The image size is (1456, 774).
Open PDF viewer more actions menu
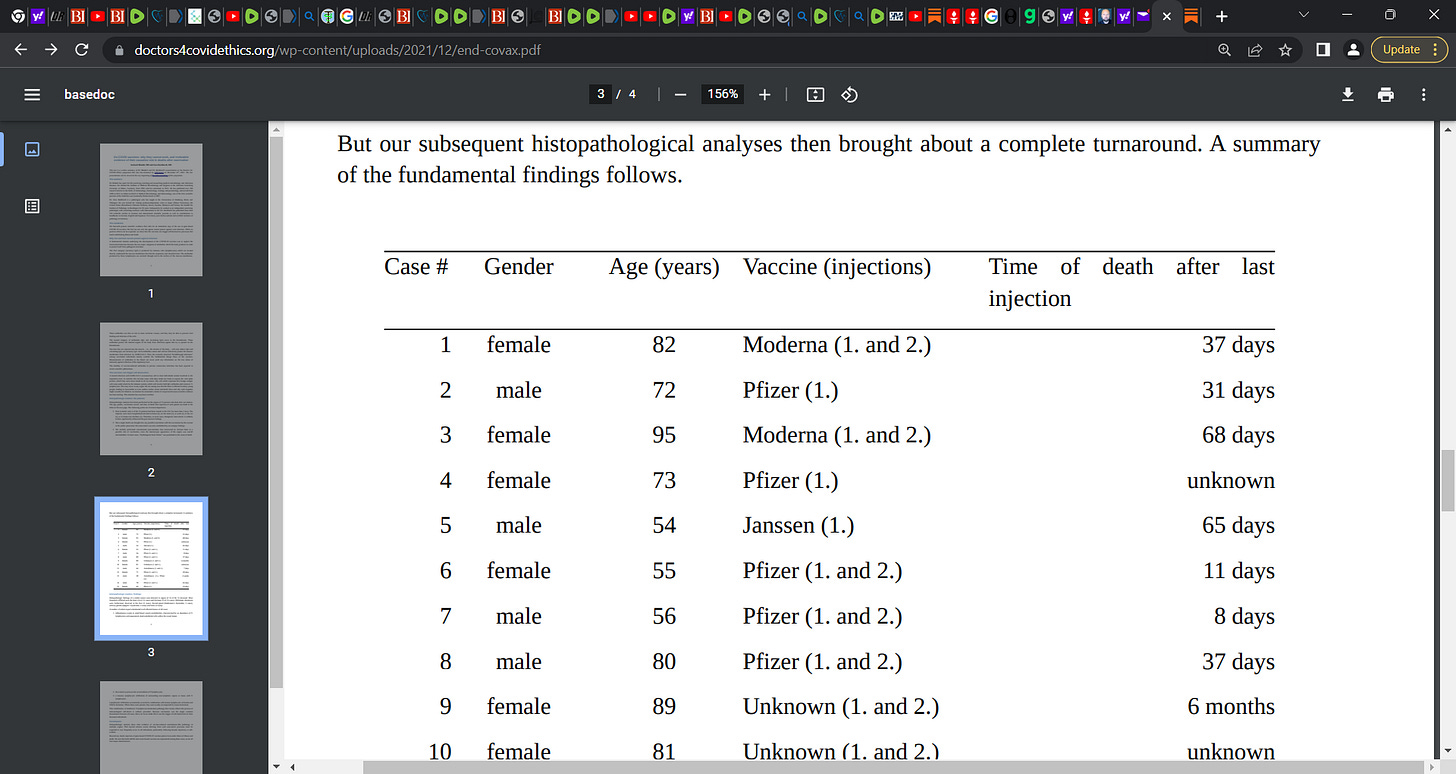pyautogui.click(x=1423, y=94)
